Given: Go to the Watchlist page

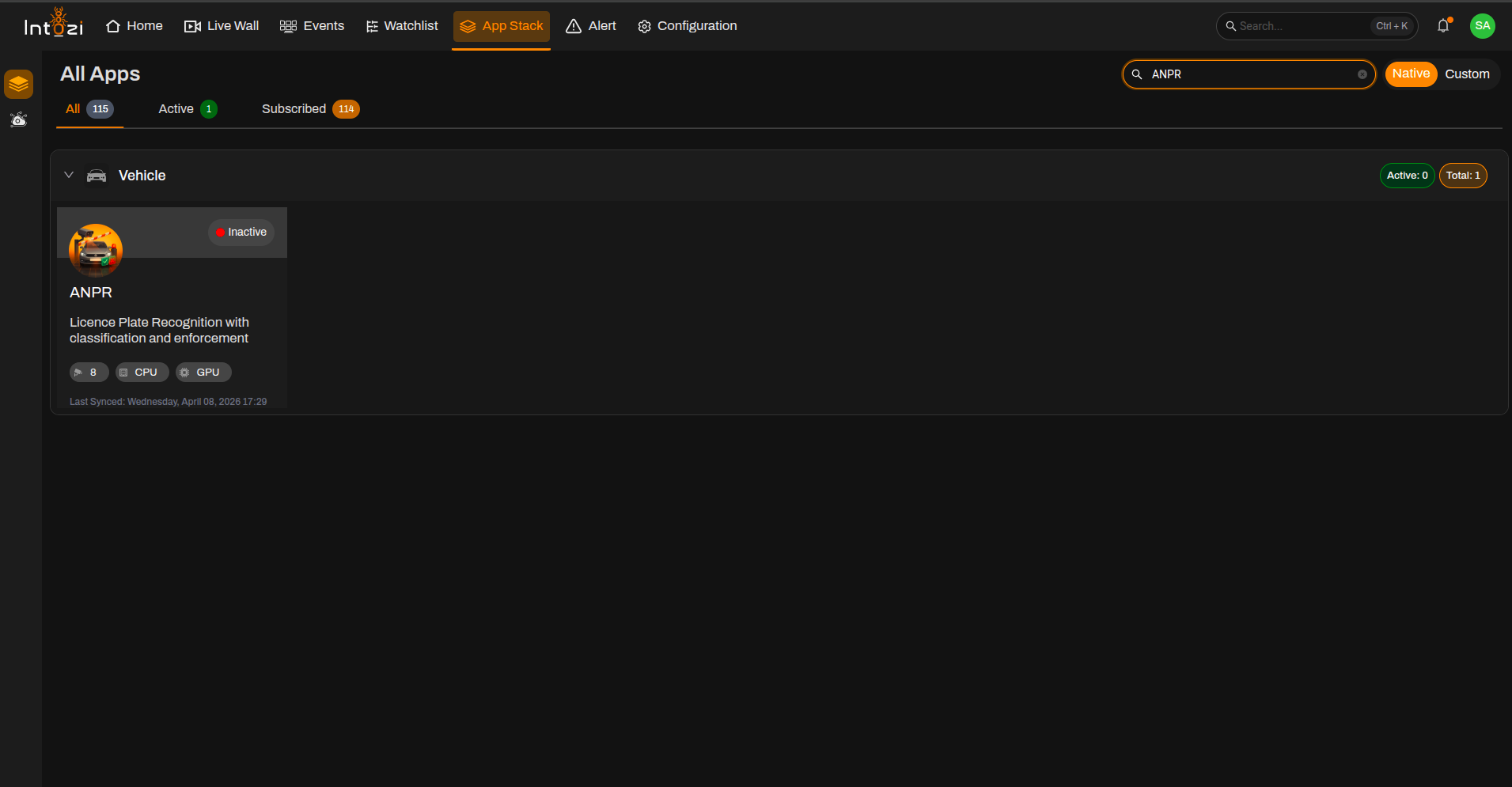Looking at the screenshot, I should 402,26.
